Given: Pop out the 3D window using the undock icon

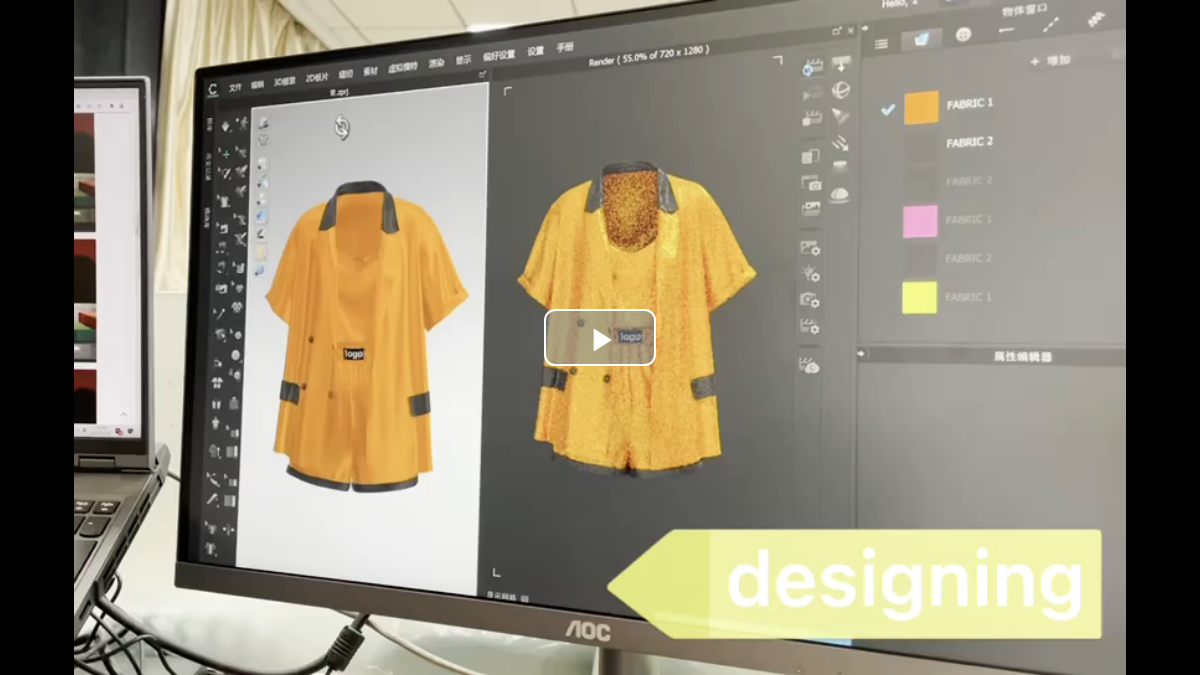Looking at the screenshot, I should [482, 74].
